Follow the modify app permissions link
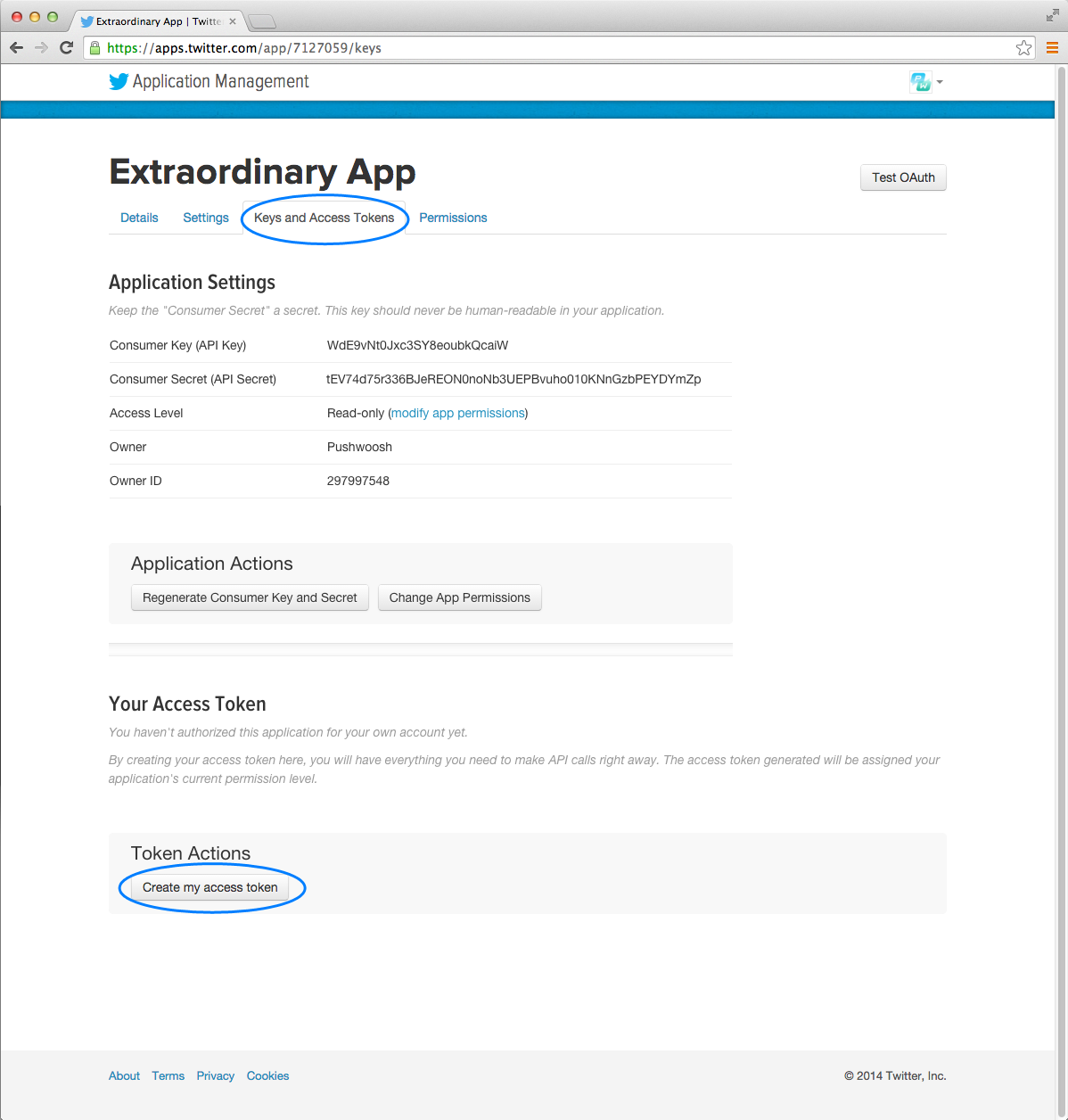1068x1120 pixels. (458, 413)
